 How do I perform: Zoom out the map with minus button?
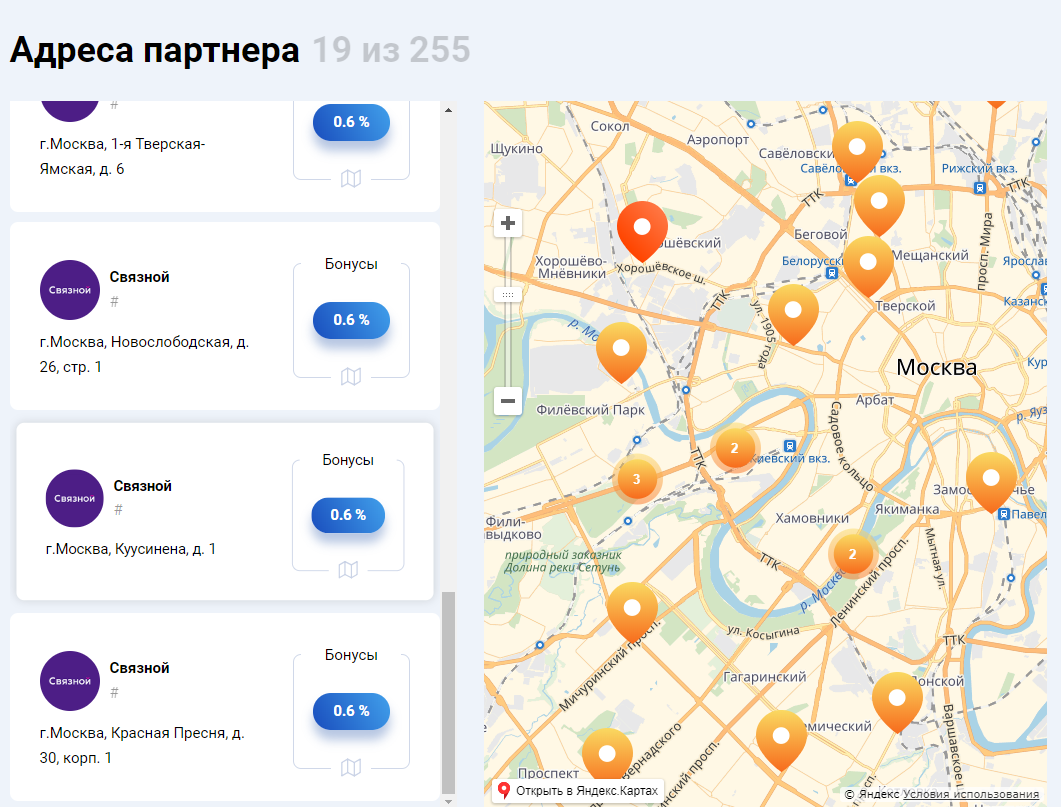pyautogui.click(x=507, y=400)
